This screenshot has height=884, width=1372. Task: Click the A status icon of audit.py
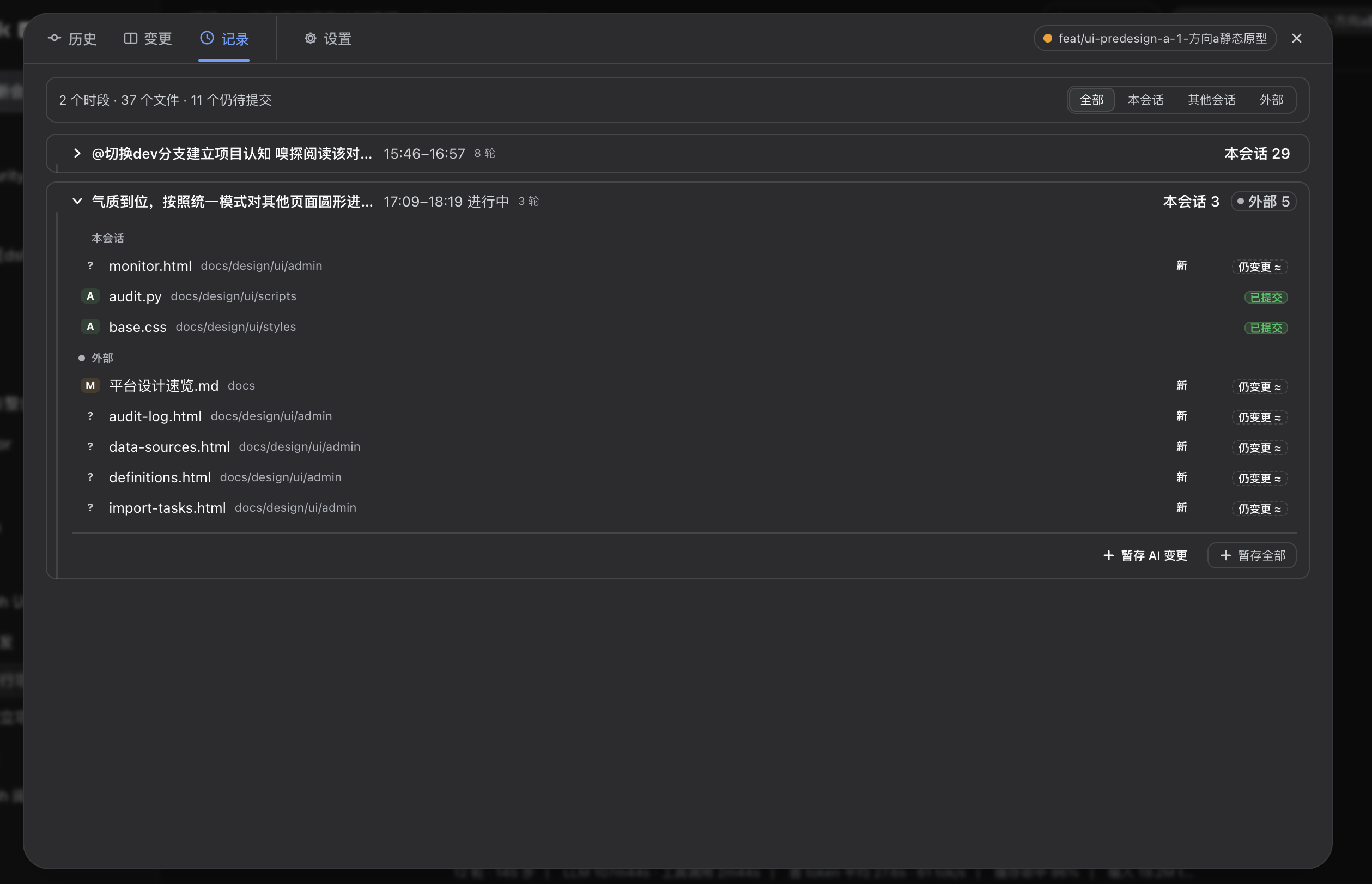pyautogui.click(x=90, y=296)
